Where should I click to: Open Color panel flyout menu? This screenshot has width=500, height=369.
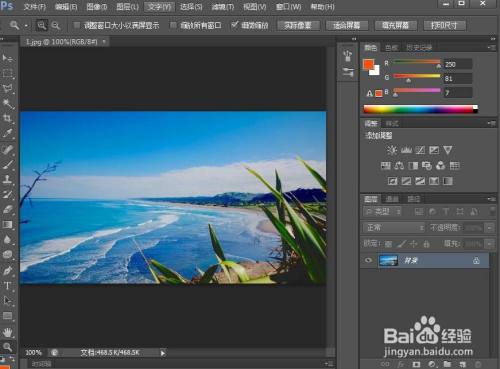tap(491, 47)
